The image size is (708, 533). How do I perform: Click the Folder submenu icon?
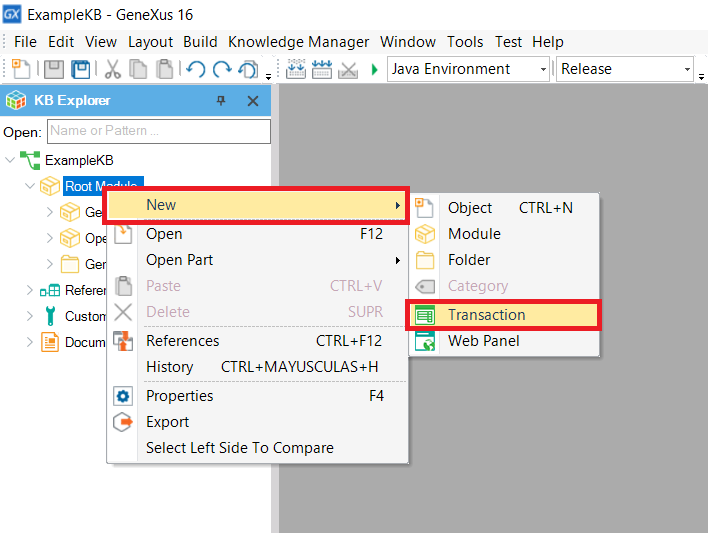pyautogui.click(x=425, y=260)
